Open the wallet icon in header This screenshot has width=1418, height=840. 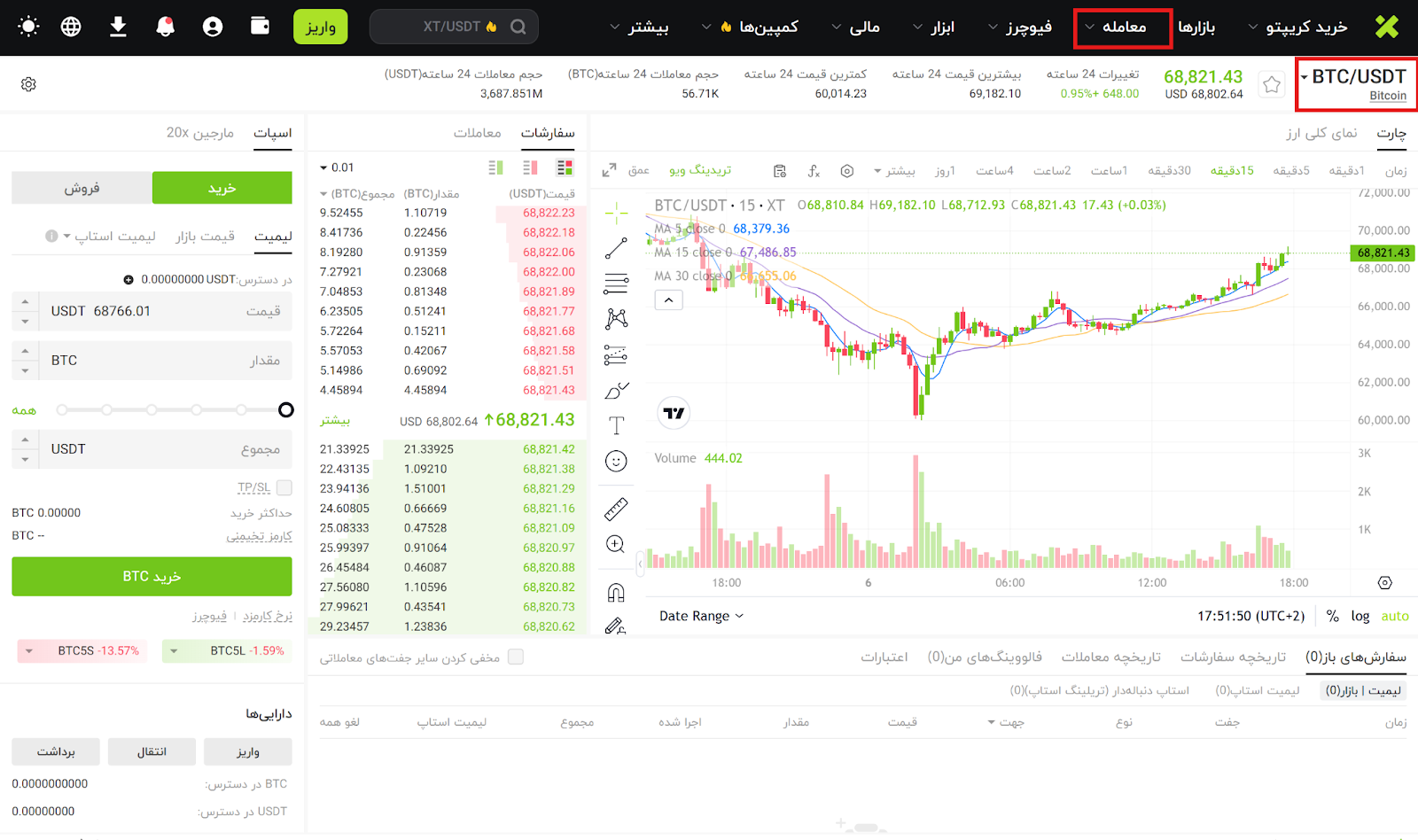pyautogui.click(x=260, y=26)
